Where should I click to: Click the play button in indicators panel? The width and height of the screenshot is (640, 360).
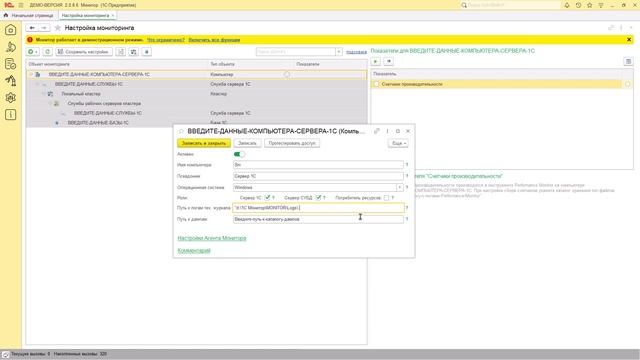tap(376, 61)
